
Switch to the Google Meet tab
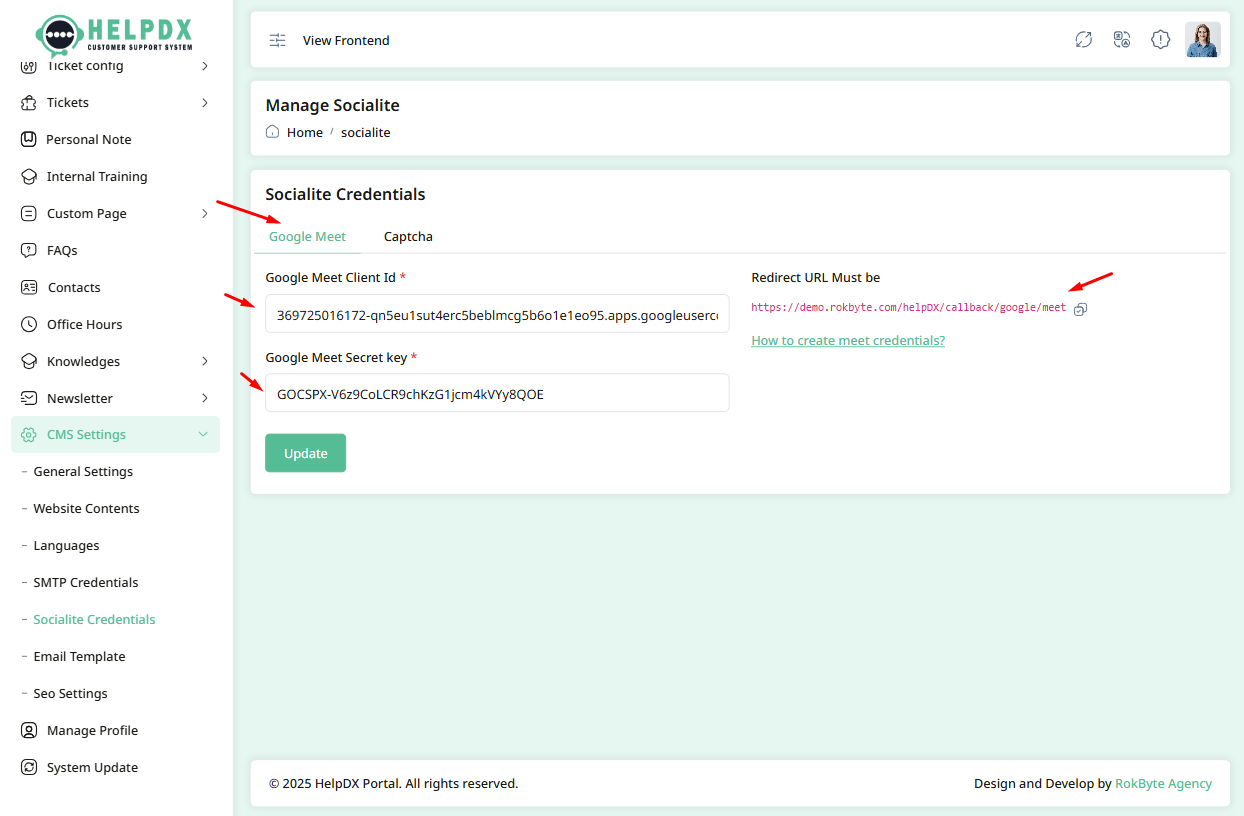click(x=307, y=236)
